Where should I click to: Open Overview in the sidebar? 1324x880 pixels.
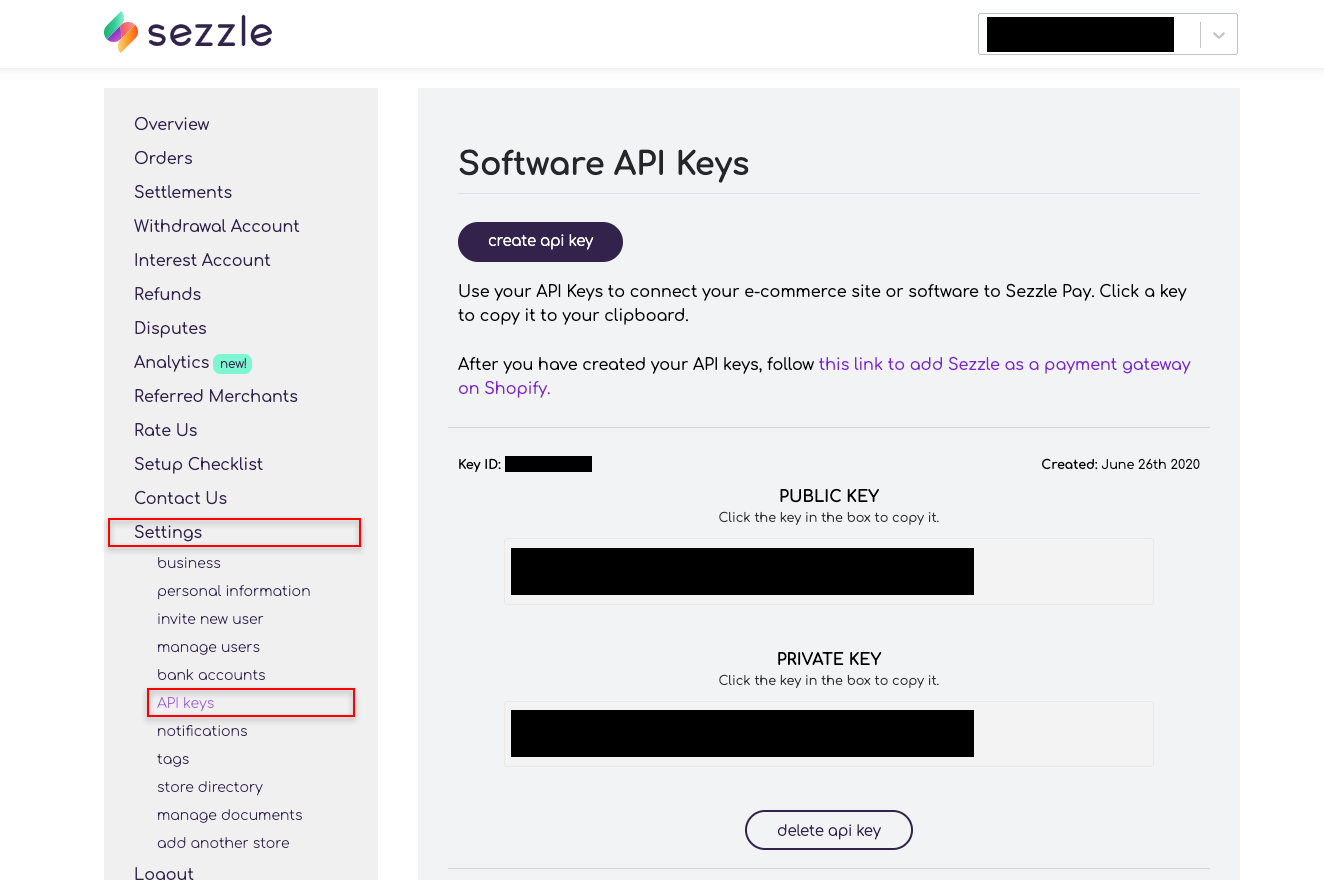click(172, 124)
